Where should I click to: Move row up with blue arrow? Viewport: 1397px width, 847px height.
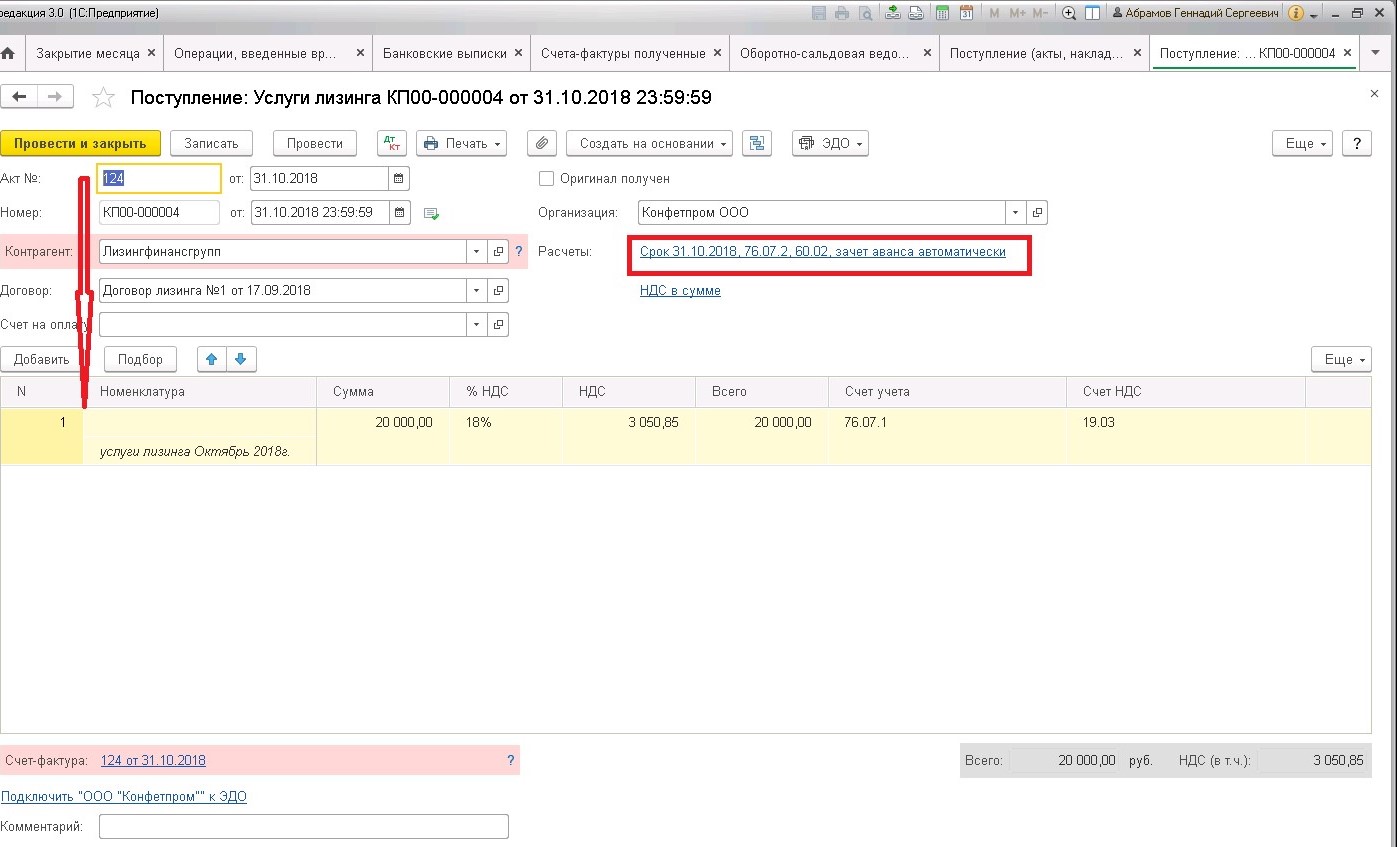(211, 359)
